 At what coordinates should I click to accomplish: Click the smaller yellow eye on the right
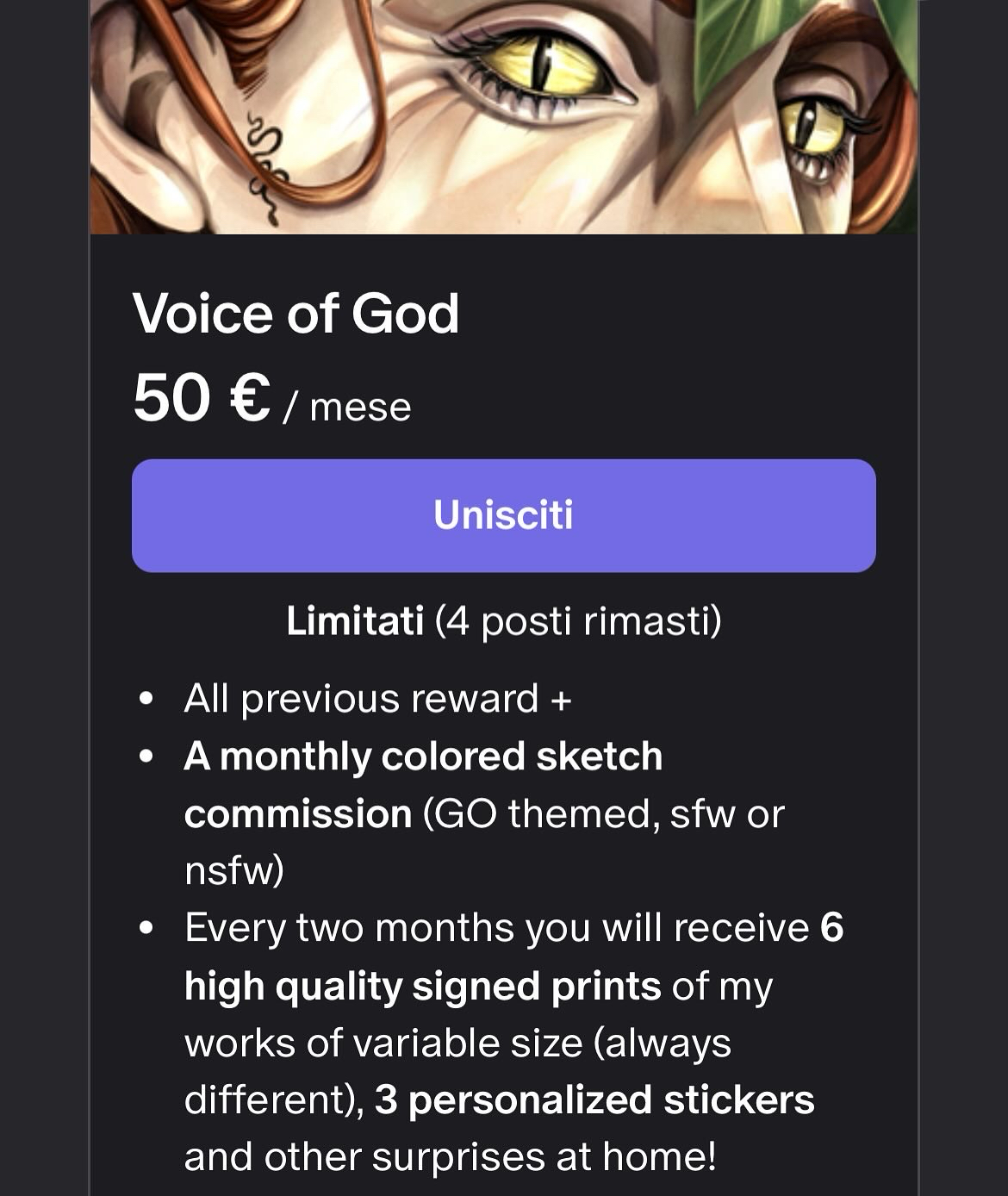814,129
